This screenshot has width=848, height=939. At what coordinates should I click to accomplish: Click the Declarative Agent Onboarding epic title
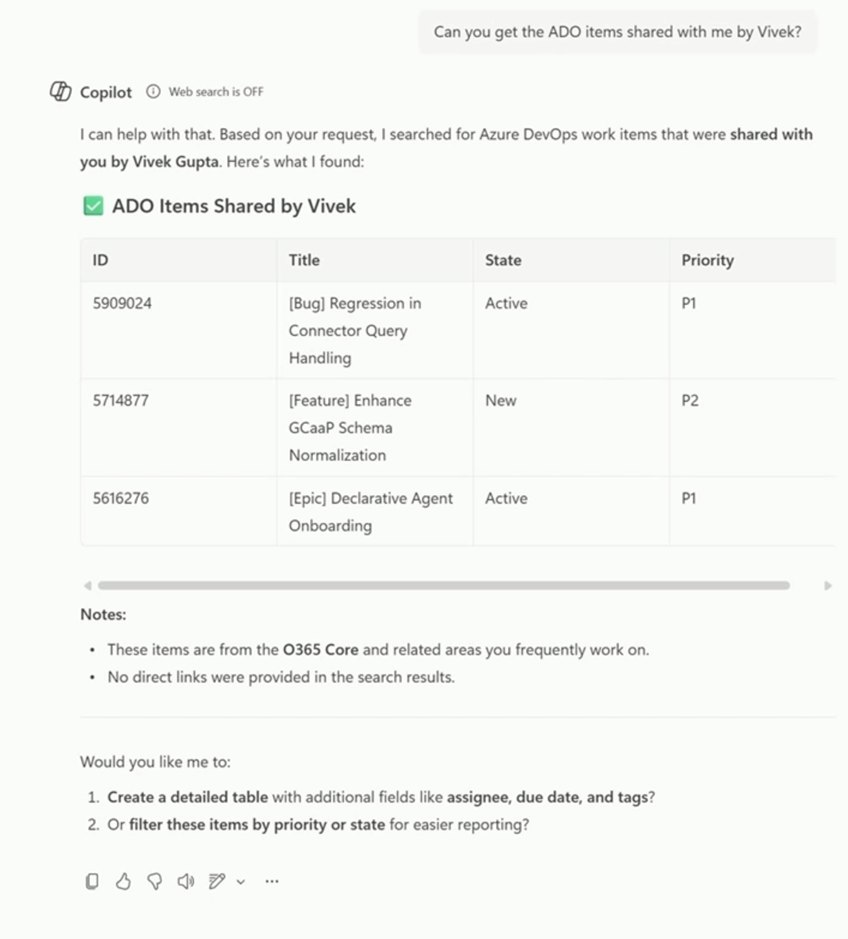click(370, 512)
